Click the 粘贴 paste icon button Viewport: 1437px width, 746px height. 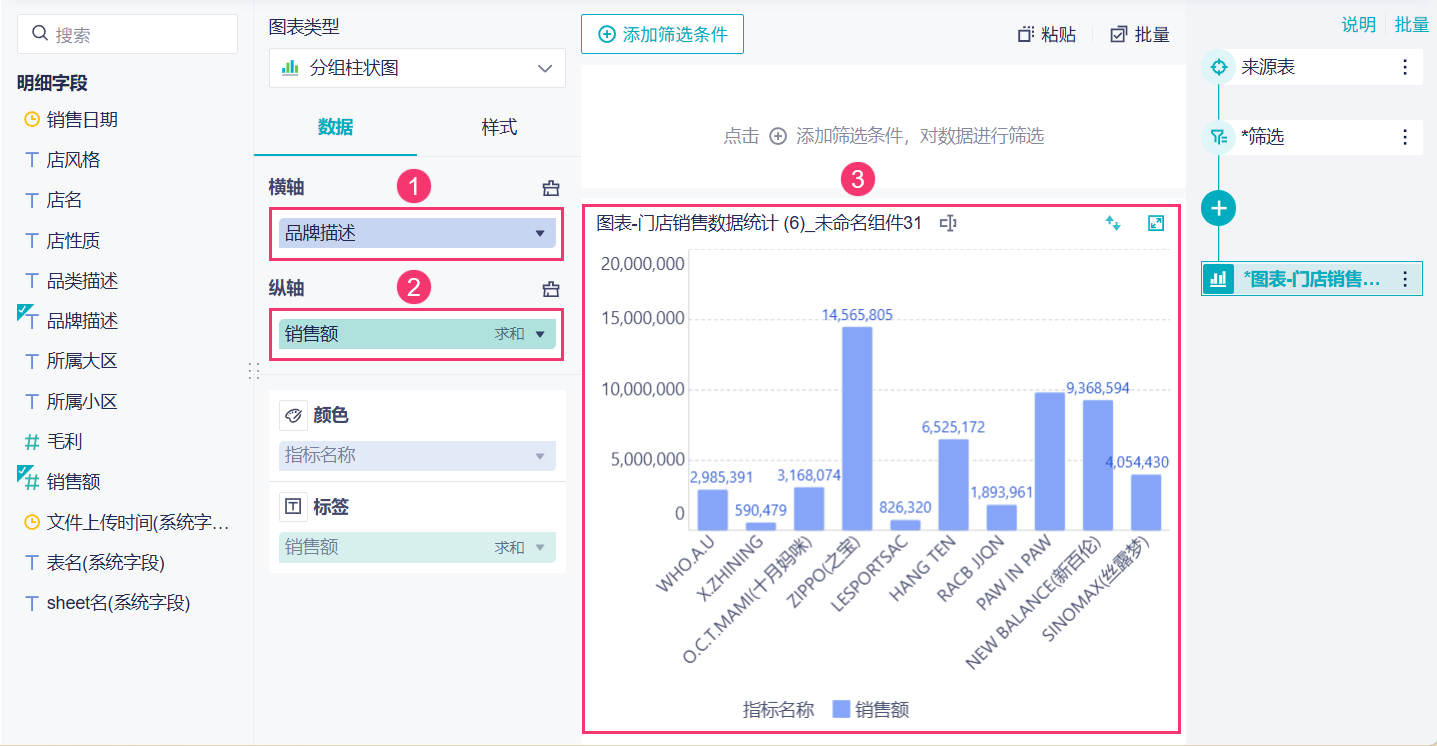pyautogui.click(x=1046, y=35)
